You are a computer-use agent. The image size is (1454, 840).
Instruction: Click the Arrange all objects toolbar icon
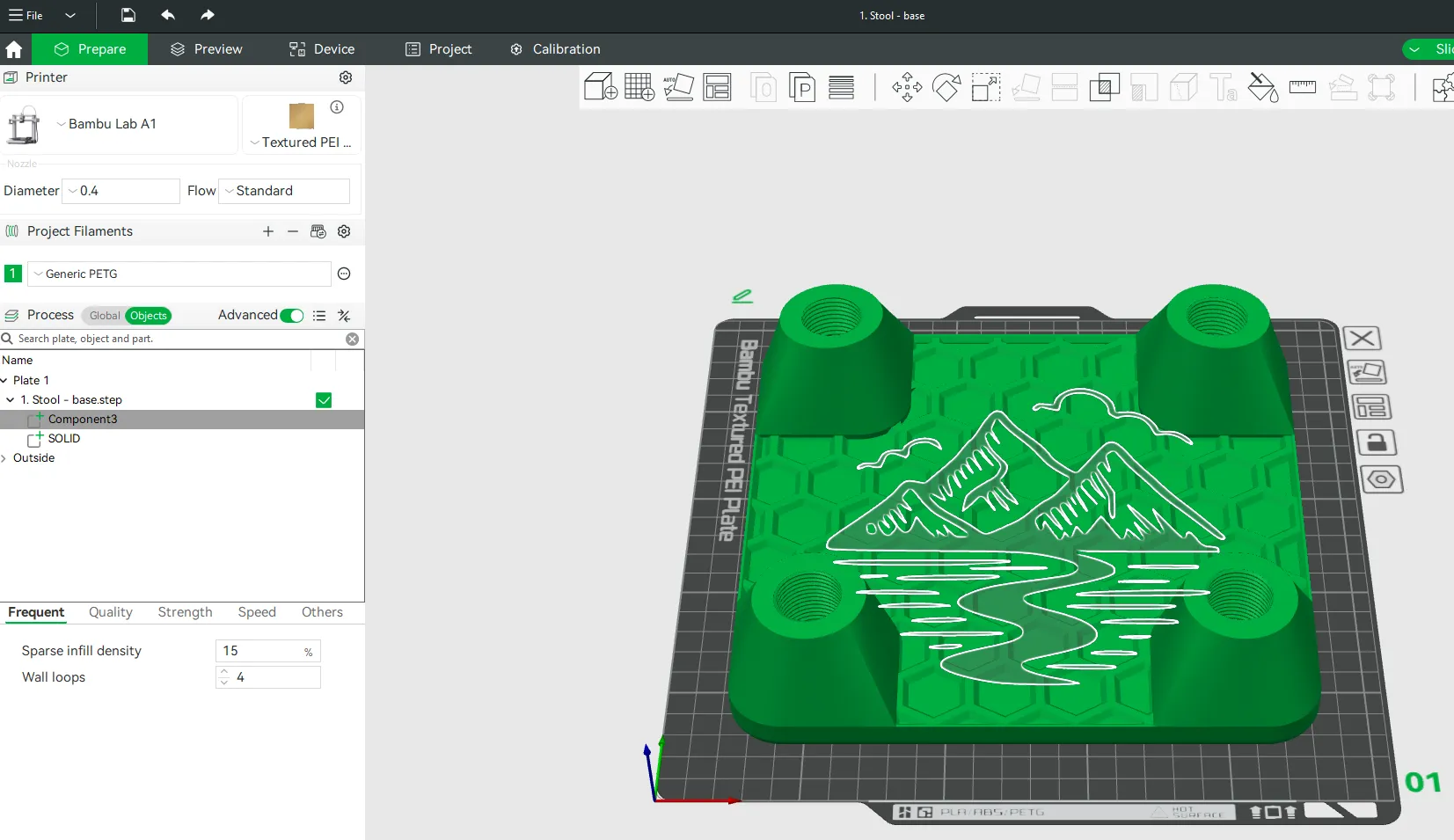(x=718, y=87)
